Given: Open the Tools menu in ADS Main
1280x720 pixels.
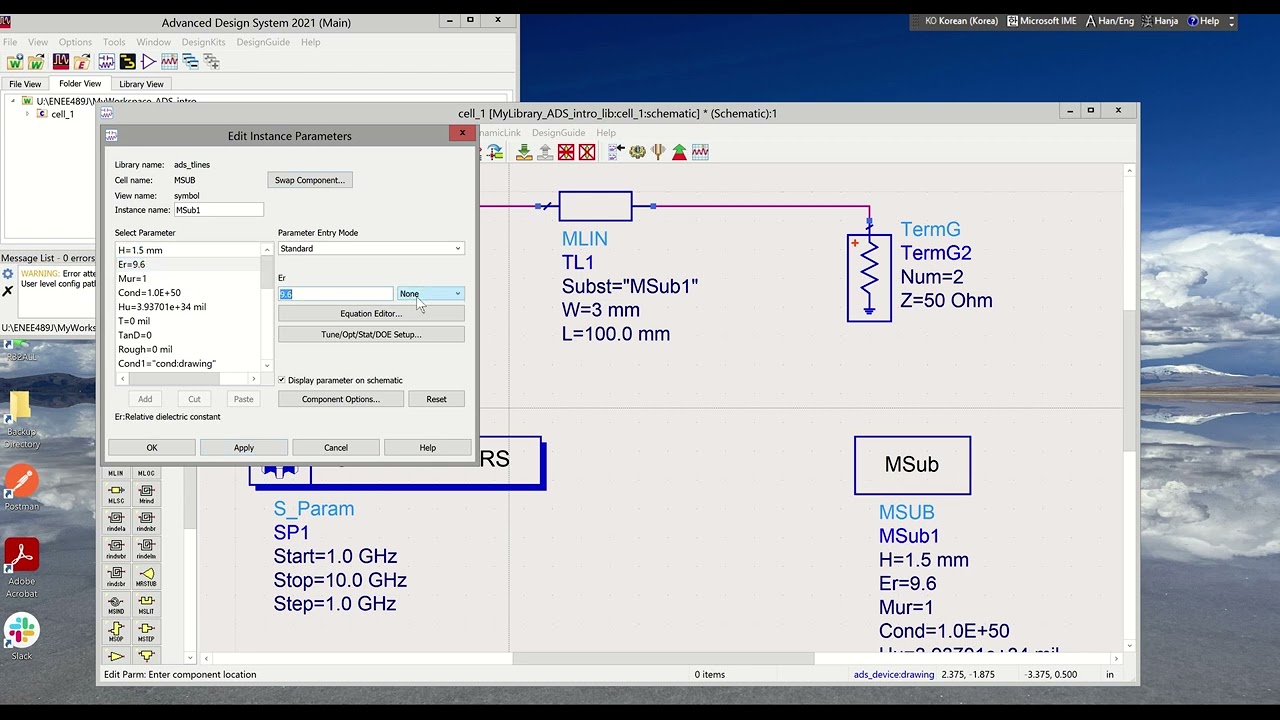Looking at the screenshot, I should click(114, 42).
